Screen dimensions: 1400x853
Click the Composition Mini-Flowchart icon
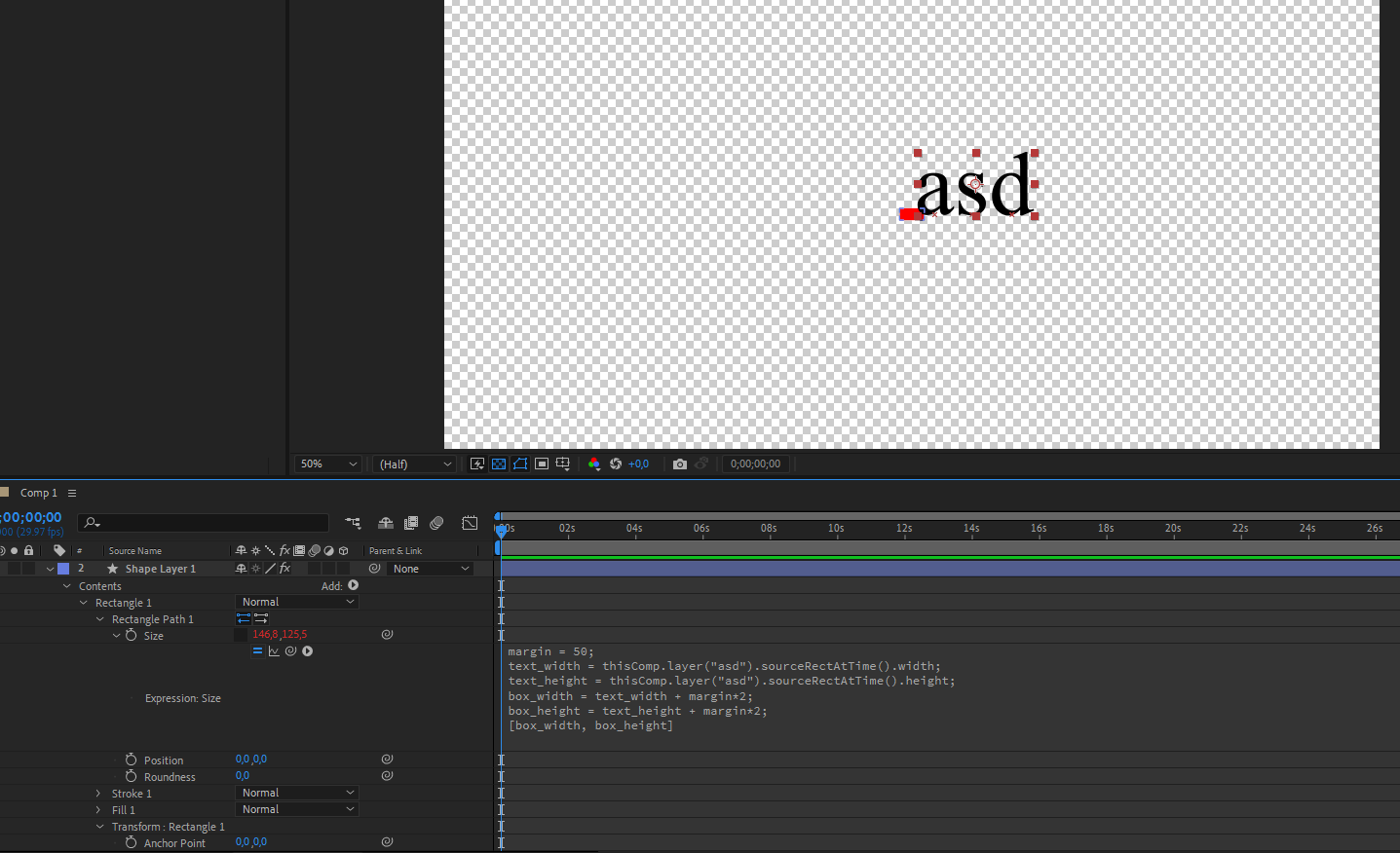(353, 522)
